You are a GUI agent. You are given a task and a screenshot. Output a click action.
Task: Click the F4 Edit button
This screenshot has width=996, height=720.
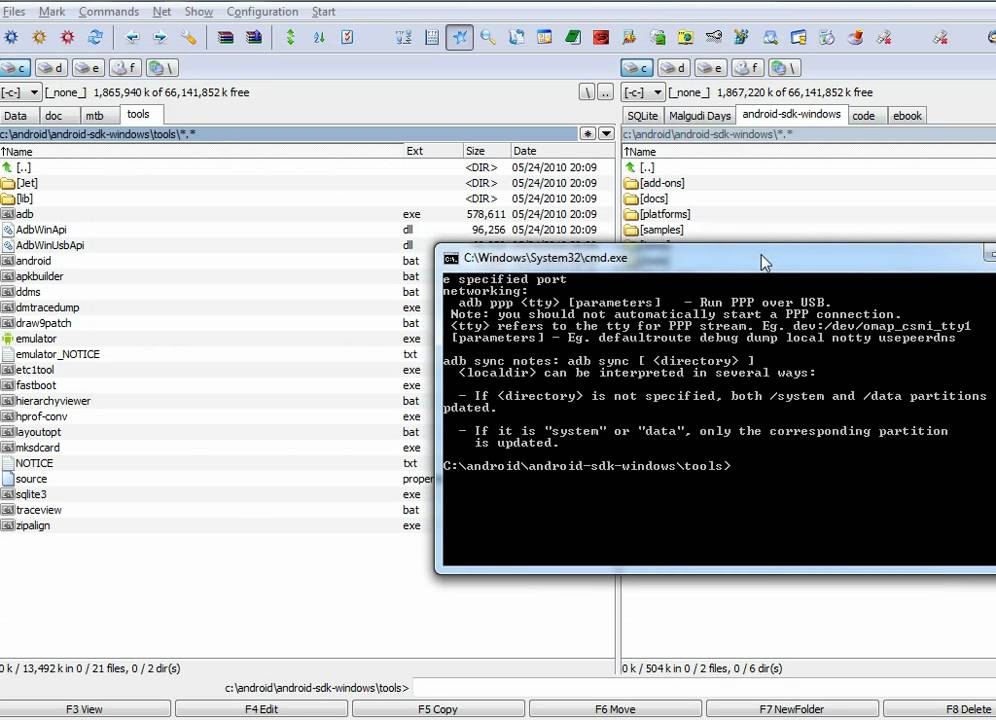tap(261, 709)
